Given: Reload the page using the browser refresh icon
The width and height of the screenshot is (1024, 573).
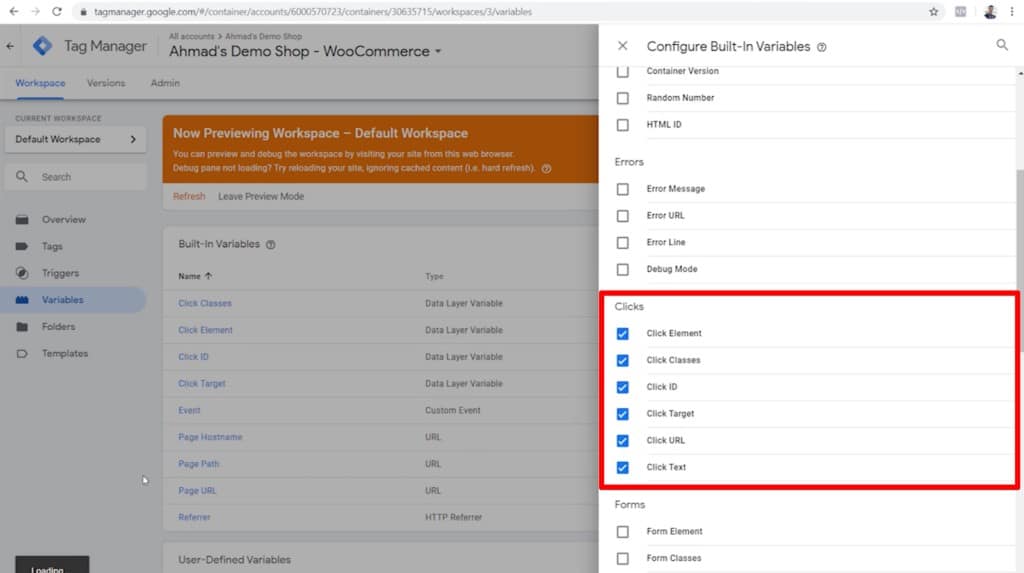Looking at the screenshot, I should click(x=56, y=12).
